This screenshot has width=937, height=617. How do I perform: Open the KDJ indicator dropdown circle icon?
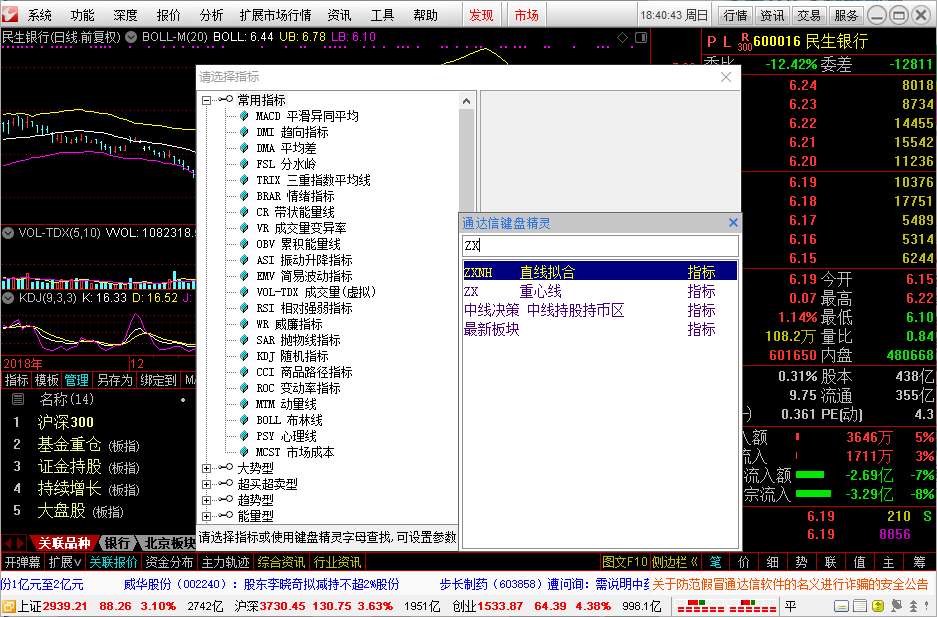pos(8,297)
